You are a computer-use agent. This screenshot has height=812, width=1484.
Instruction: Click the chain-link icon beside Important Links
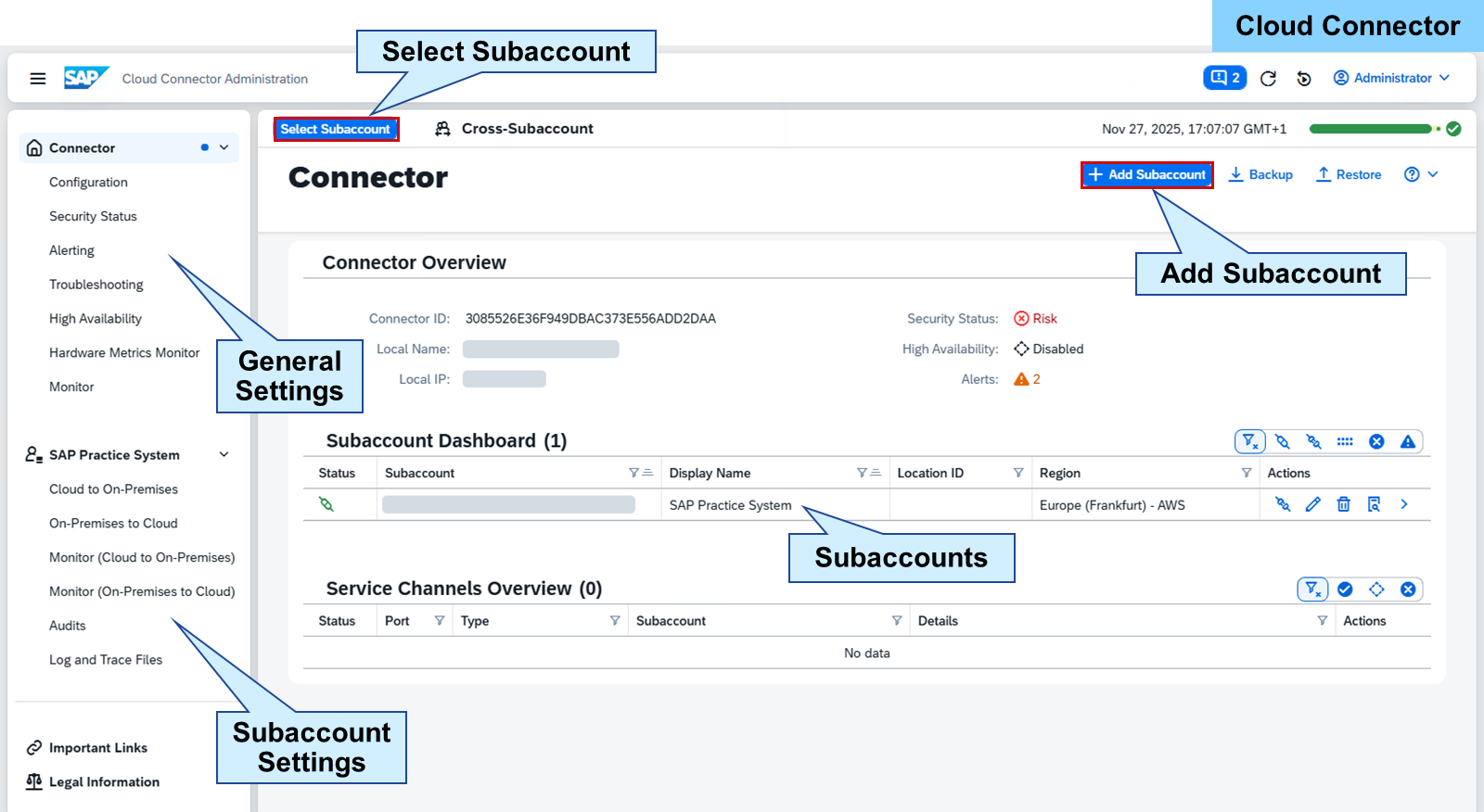click(x=34, y=747)
